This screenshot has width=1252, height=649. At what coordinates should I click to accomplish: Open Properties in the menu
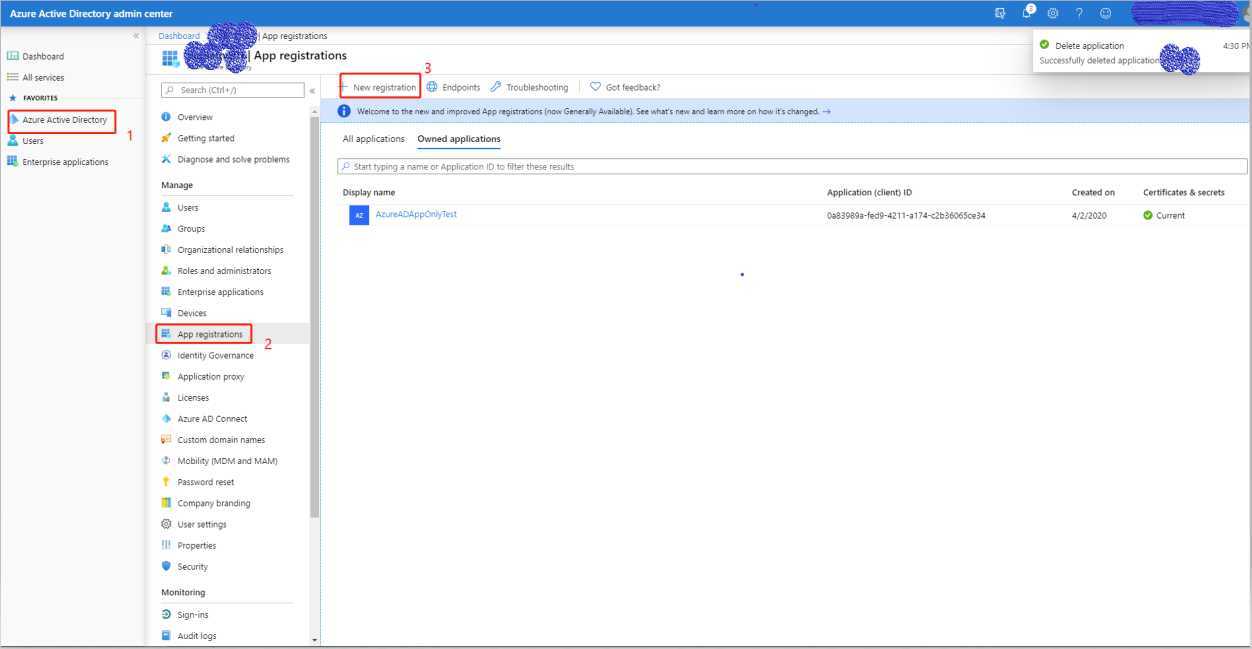coord(196,546)
